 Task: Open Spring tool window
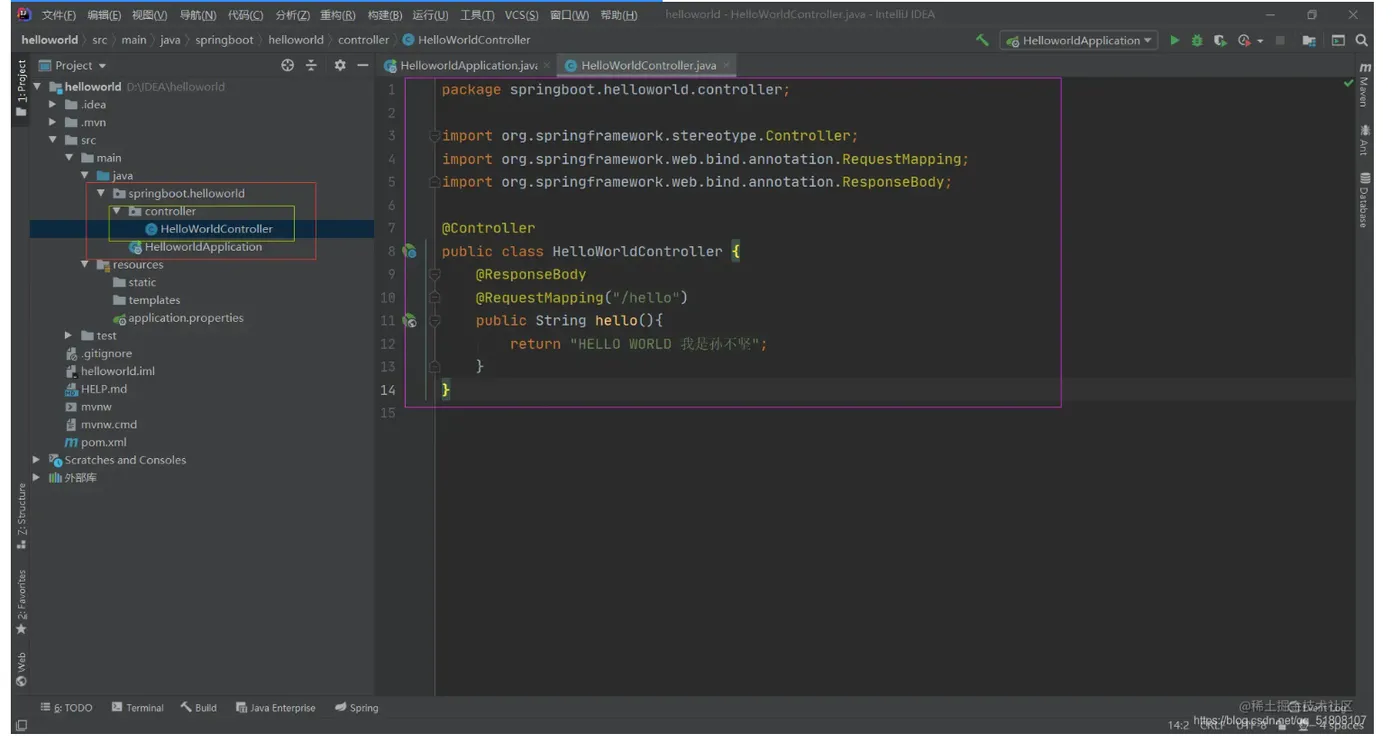pyautogui.click(x=356, y=708)
